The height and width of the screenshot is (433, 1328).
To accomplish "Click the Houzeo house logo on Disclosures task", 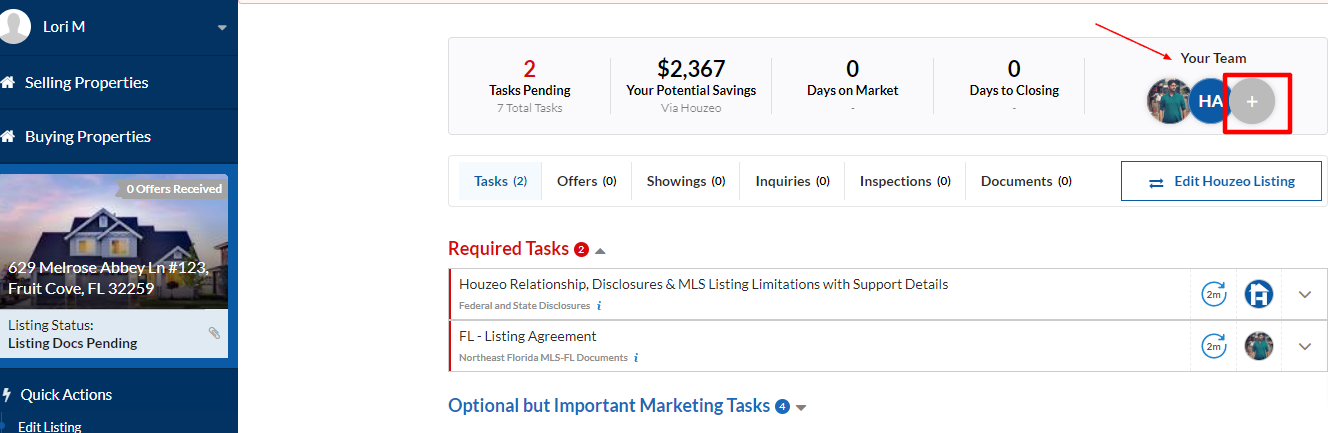I will coord(1259,294).
